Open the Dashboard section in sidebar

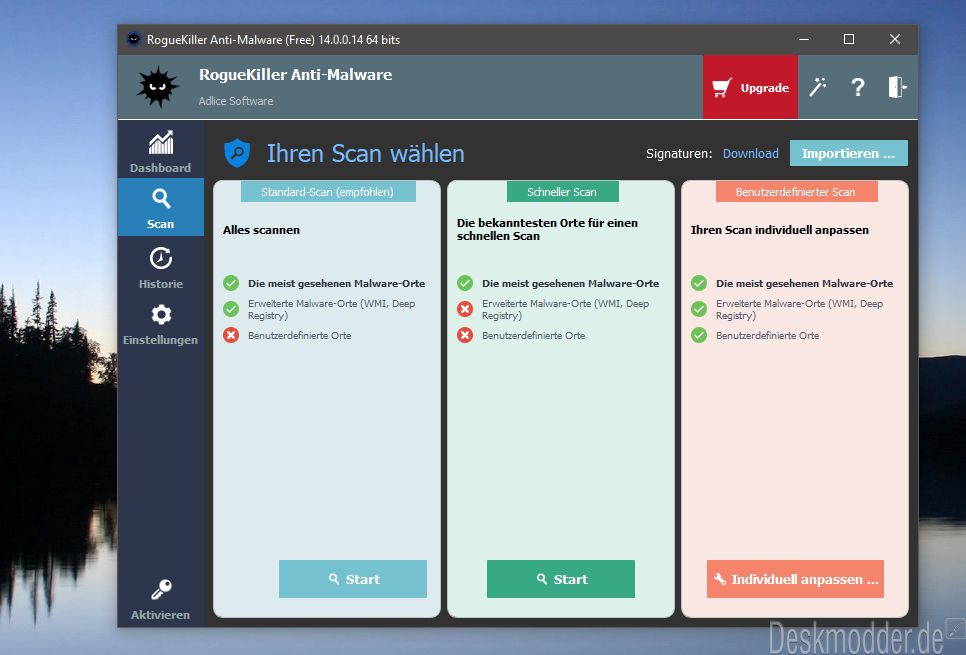click(161, 152)
